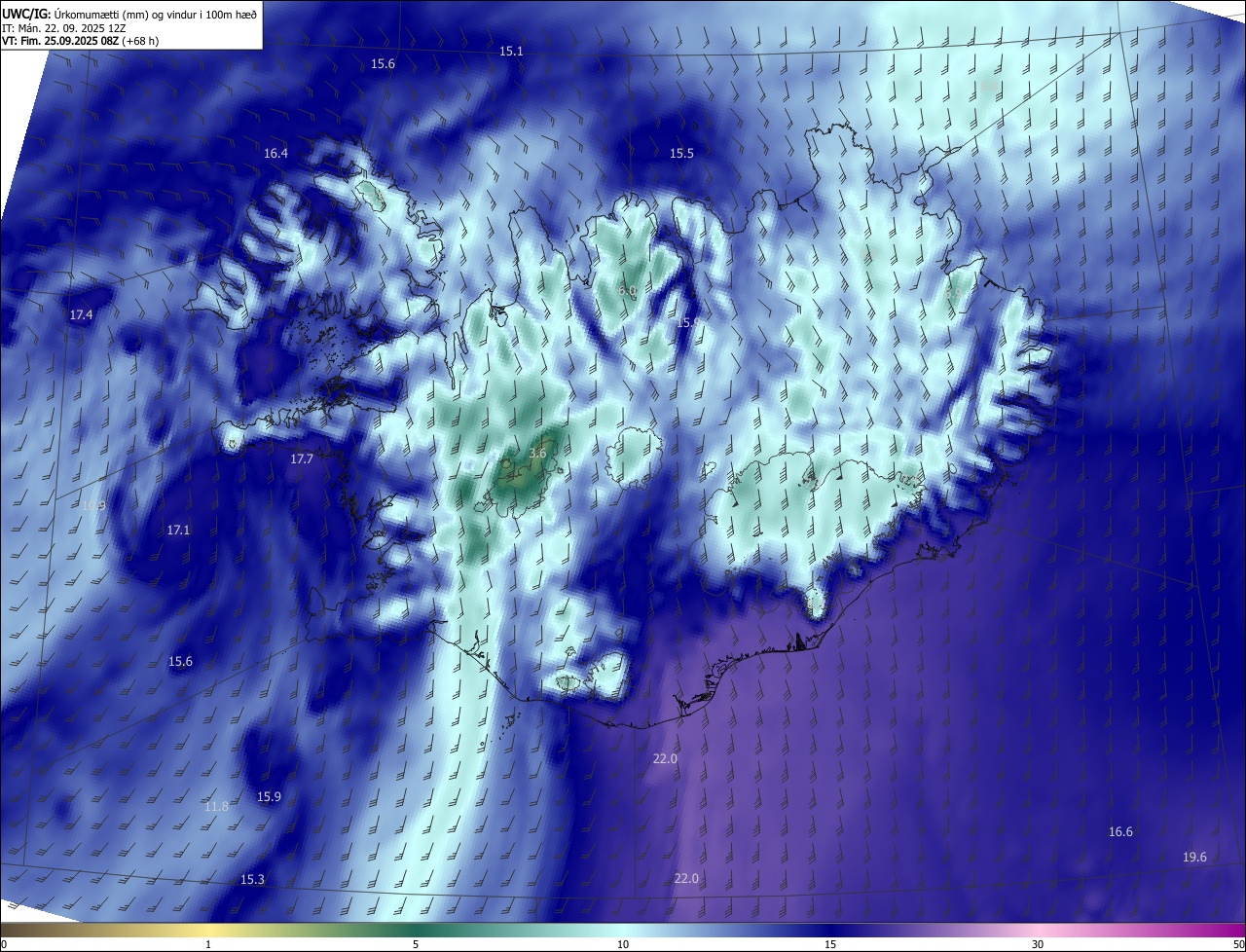This screenshot has width=1246, height=952.
Task: Select the '(+68 h)' forecast offset
Action: point(141,41)
